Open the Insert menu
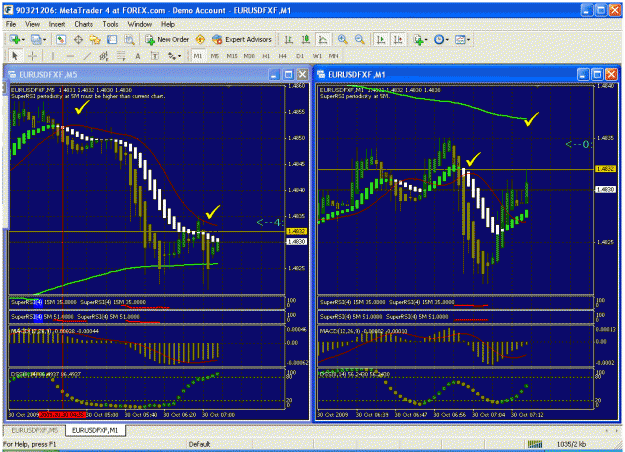The width and height of the screenshot is (625, 452). click(57, 24)
